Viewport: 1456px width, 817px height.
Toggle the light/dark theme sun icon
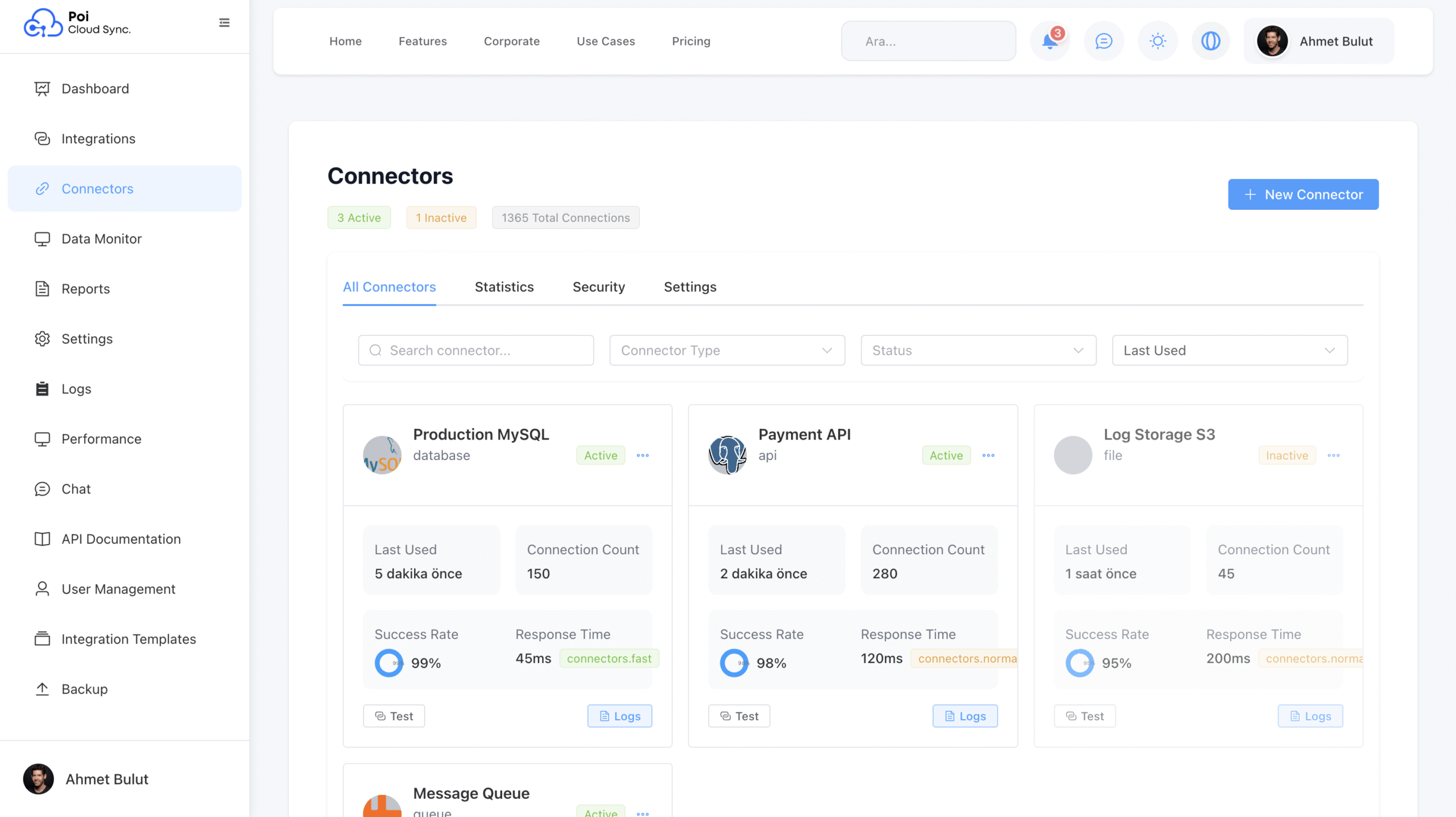(x=1157, y=41)
